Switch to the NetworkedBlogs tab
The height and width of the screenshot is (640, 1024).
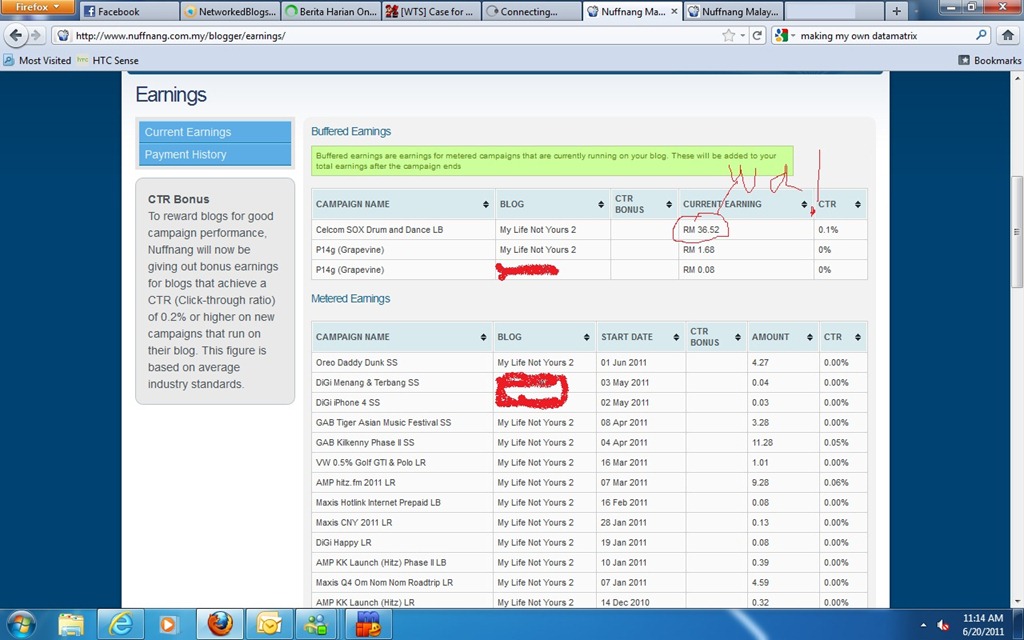coord(230,11)
